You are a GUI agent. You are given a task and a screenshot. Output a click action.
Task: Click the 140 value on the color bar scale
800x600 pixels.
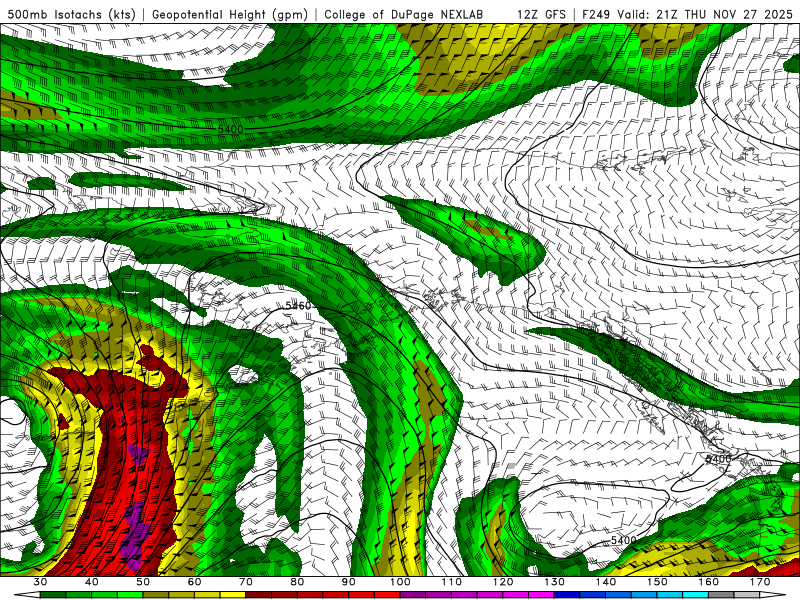(606, 582)
